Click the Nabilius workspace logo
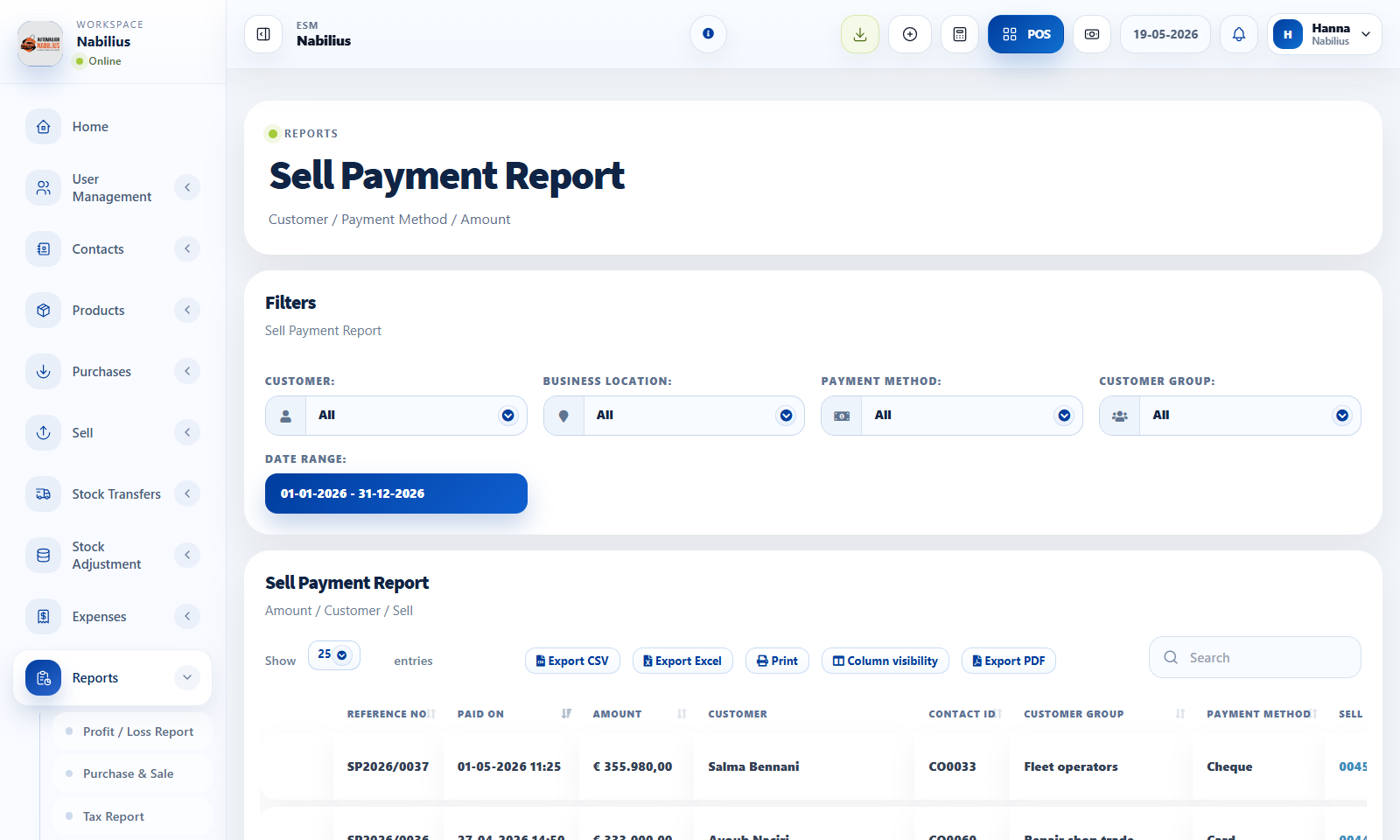The width and height of the screenshot is (1400, 840). click(40, 43)
